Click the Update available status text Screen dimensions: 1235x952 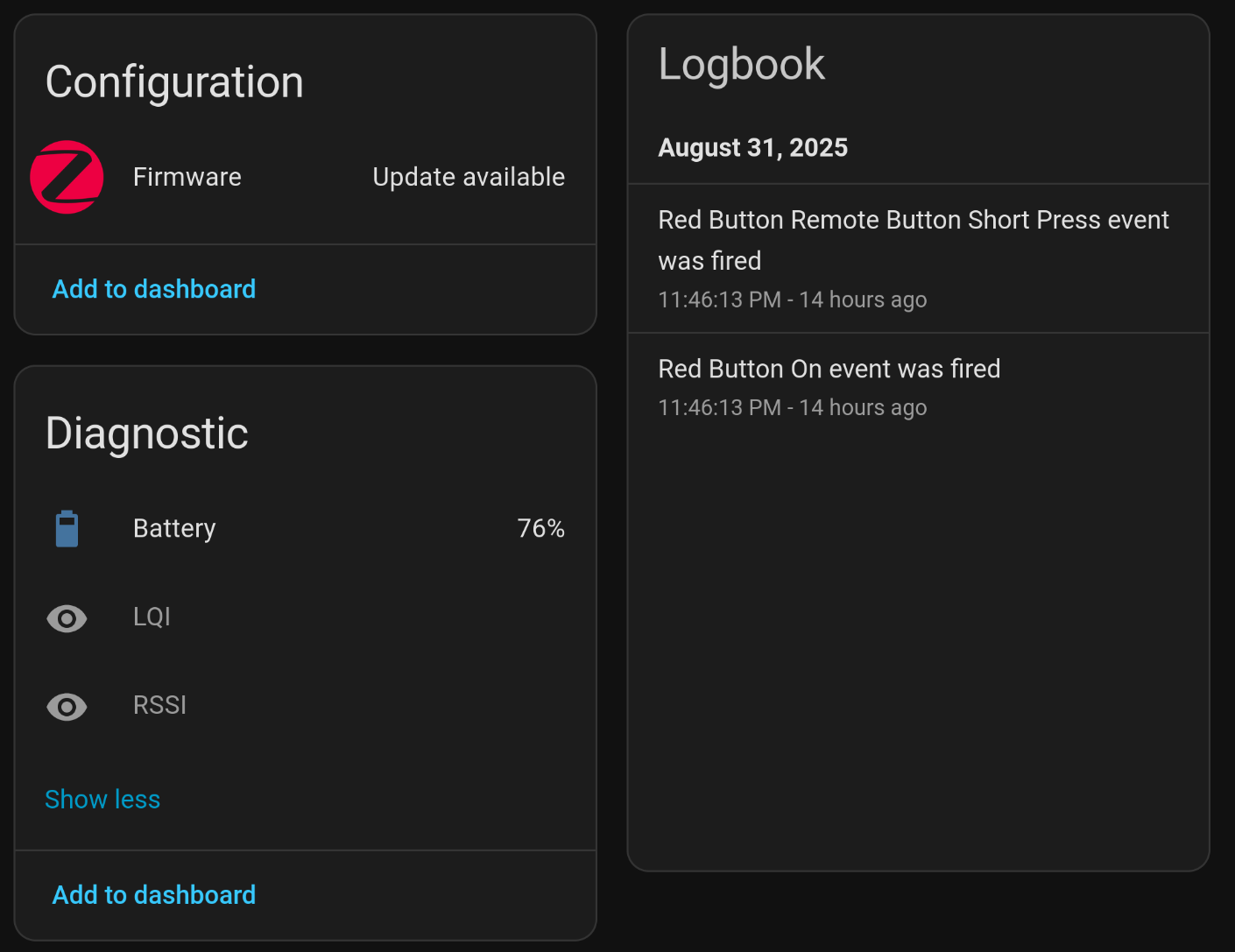point(469,177)
